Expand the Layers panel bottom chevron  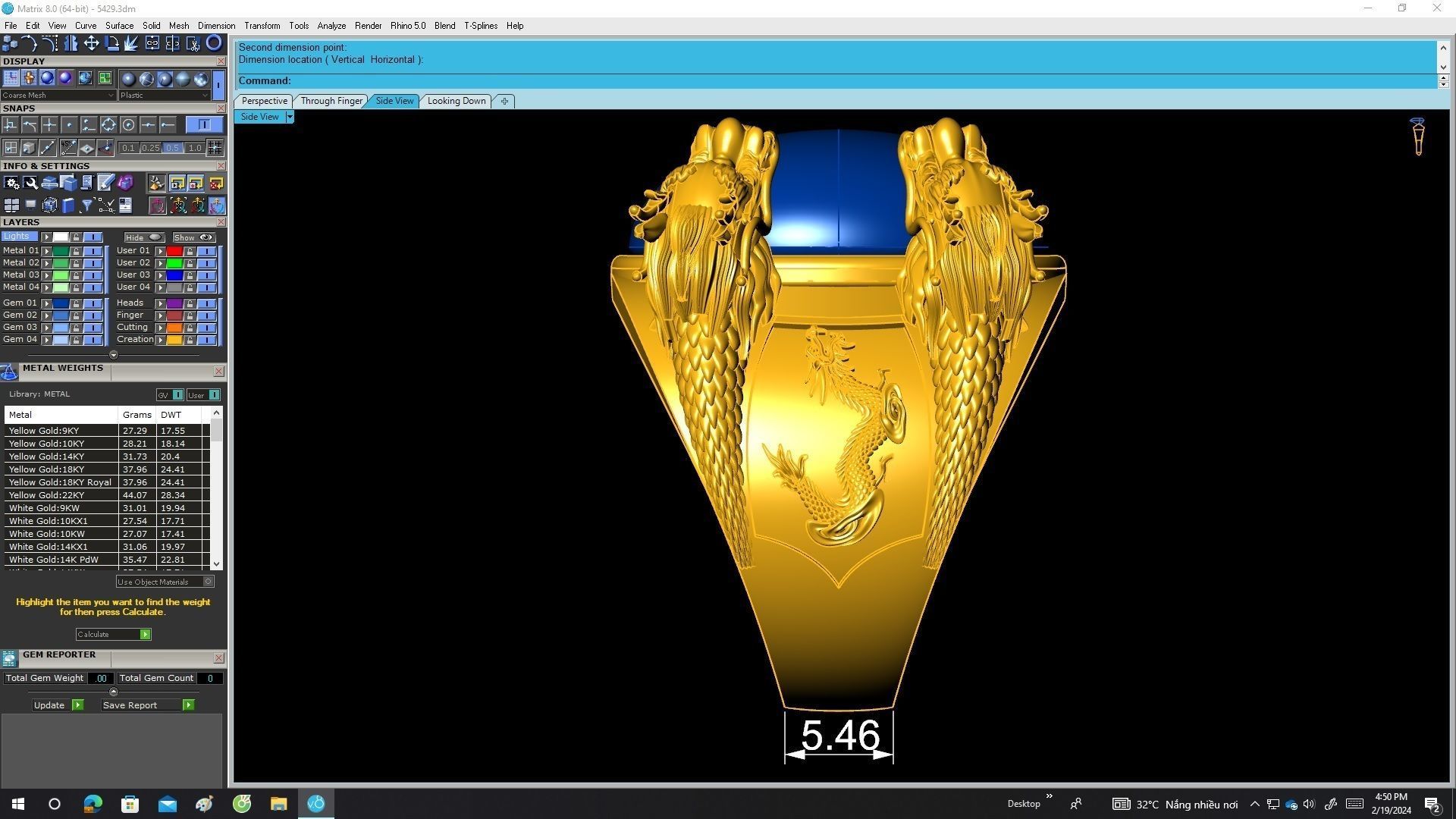(x=114, y=355)
